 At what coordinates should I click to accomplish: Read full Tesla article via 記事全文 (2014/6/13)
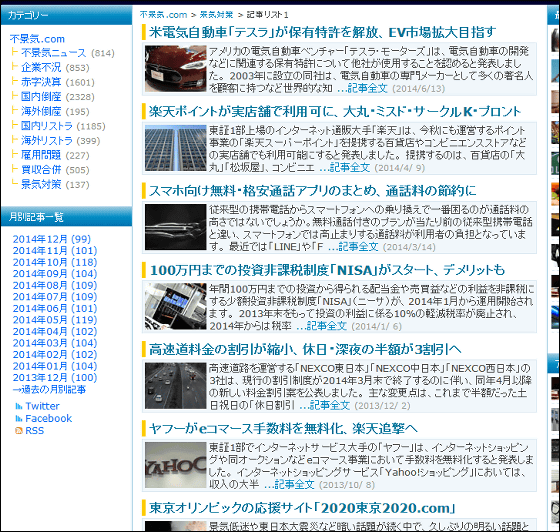[x=362, y=88]
